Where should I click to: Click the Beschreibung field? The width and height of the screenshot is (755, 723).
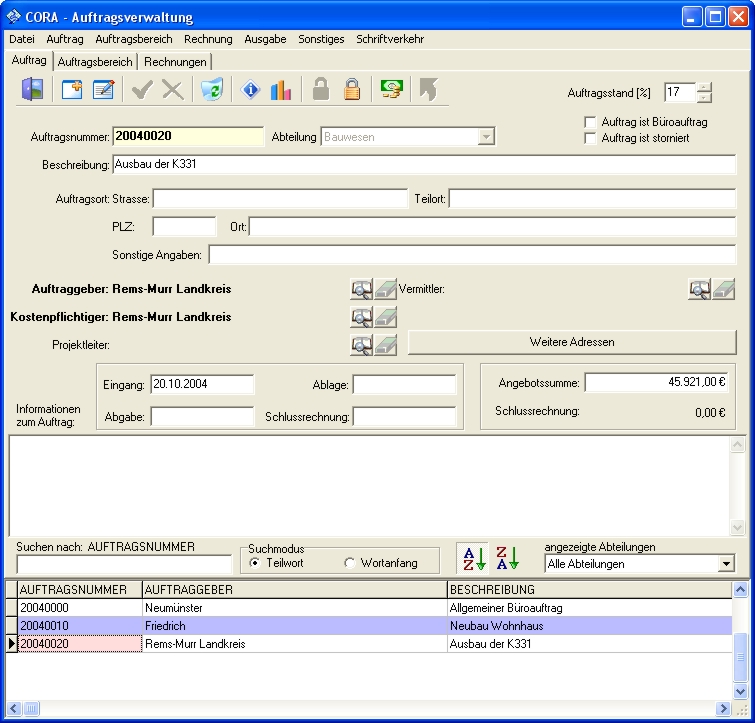click(424, 165)
